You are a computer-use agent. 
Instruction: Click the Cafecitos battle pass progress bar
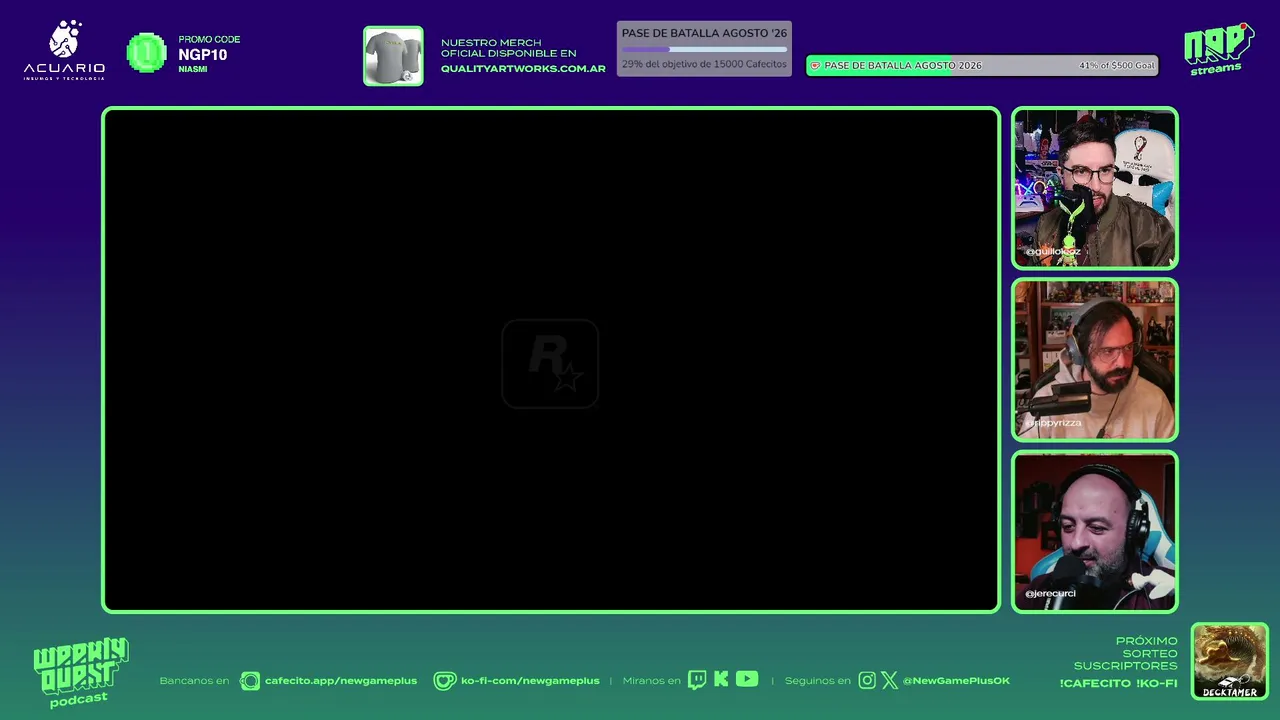point(704,49)
